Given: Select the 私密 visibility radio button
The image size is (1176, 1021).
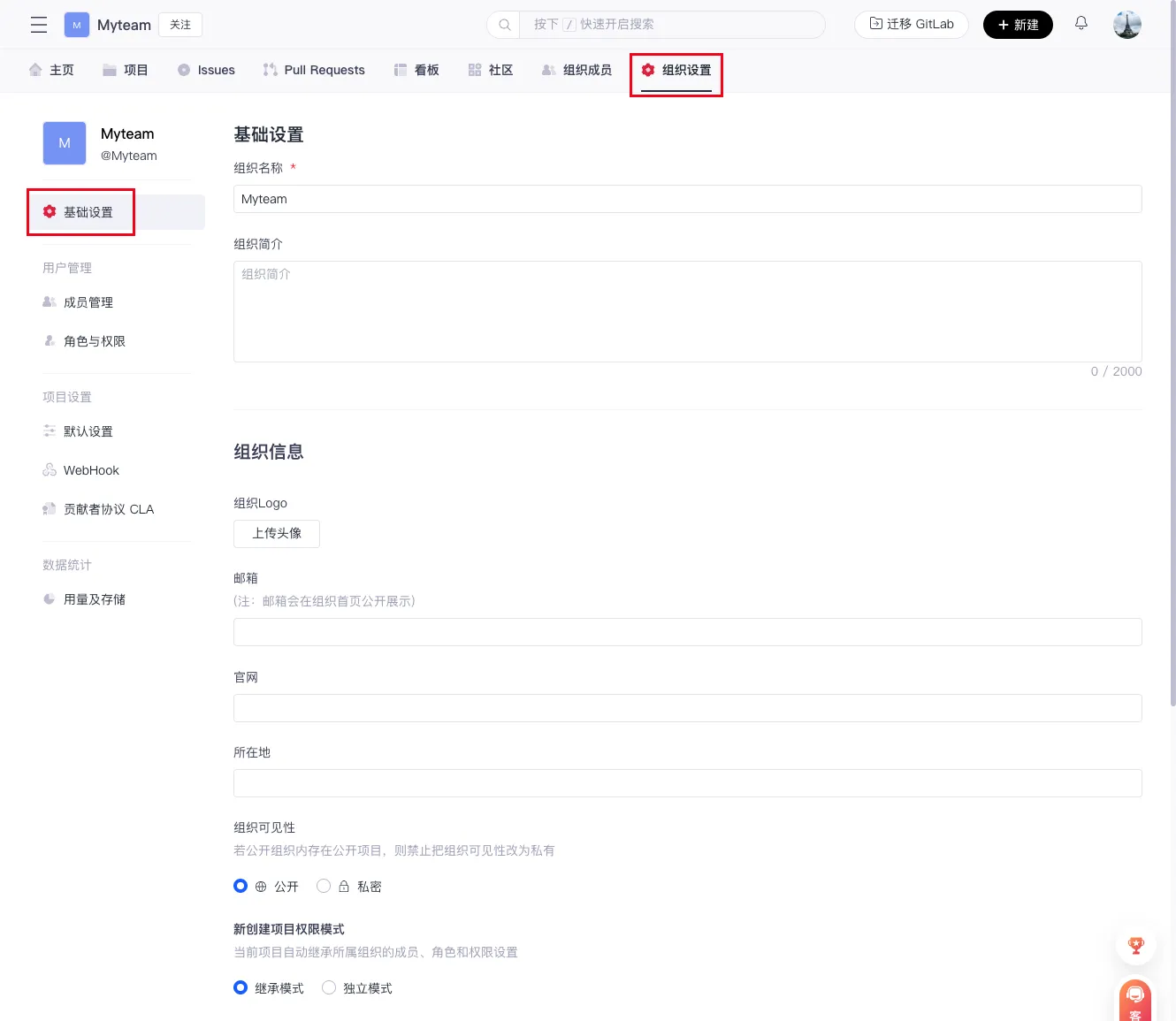Looking at the screenshot, I should [x=324, y=886].
